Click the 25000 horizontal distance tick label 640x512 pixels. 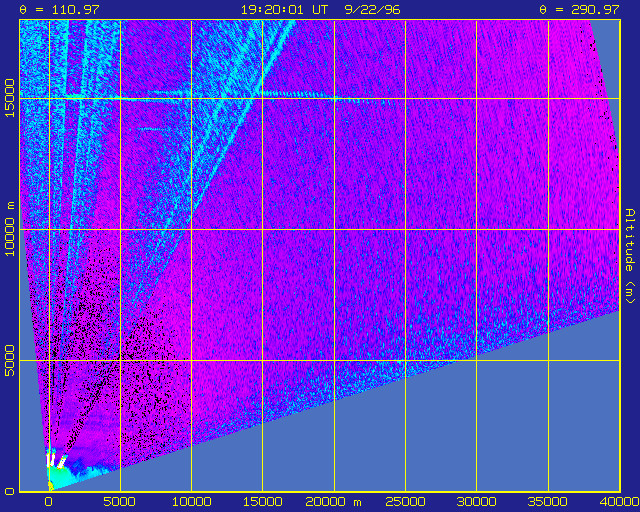click(405, 502)
